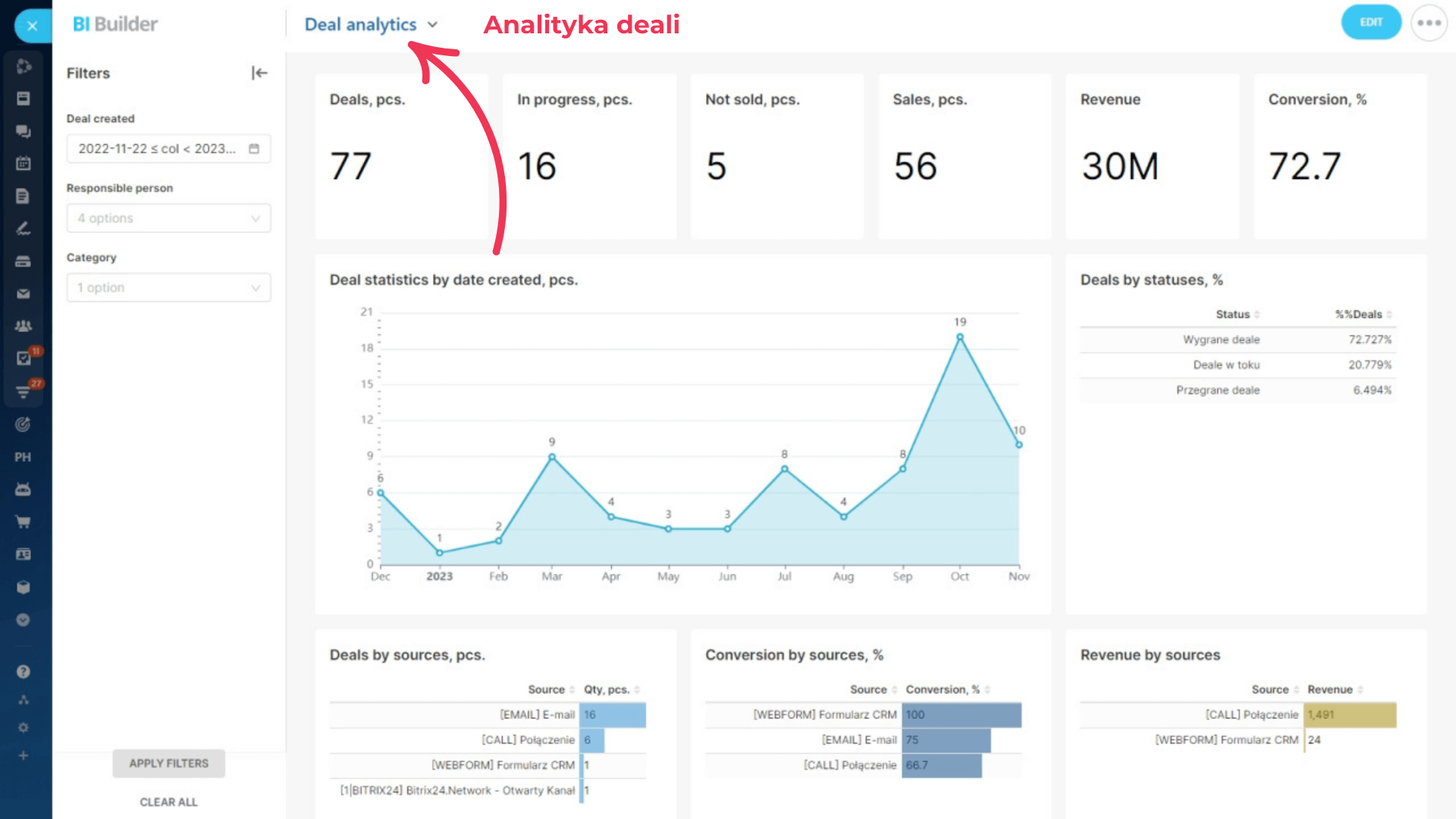Expand the Responsible person dropdown
This screenshot has width=1456, height=819.
168,218
